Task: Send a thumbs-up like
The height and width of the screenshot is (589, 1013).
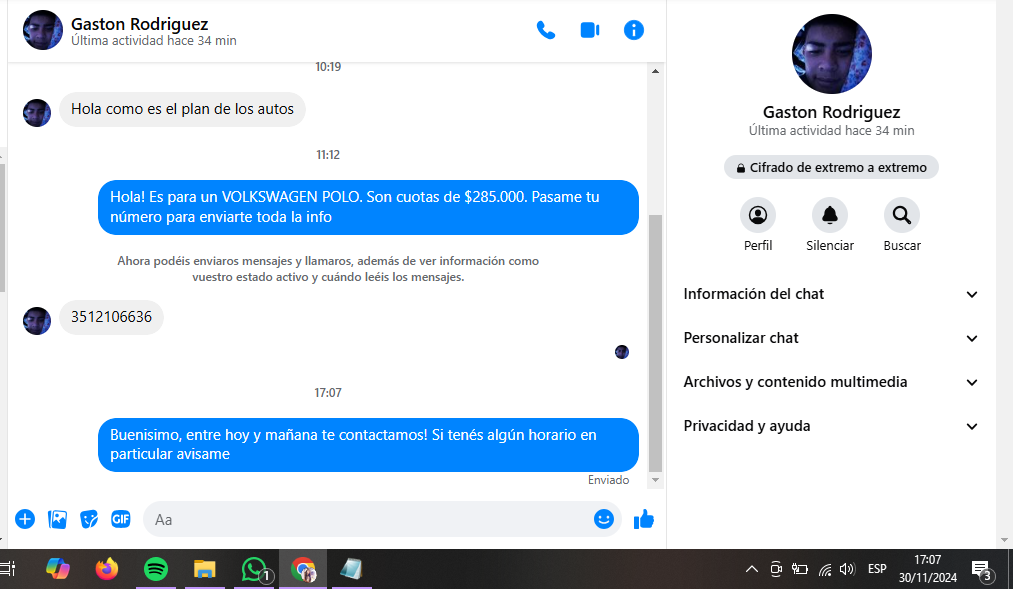Action: 644,519
